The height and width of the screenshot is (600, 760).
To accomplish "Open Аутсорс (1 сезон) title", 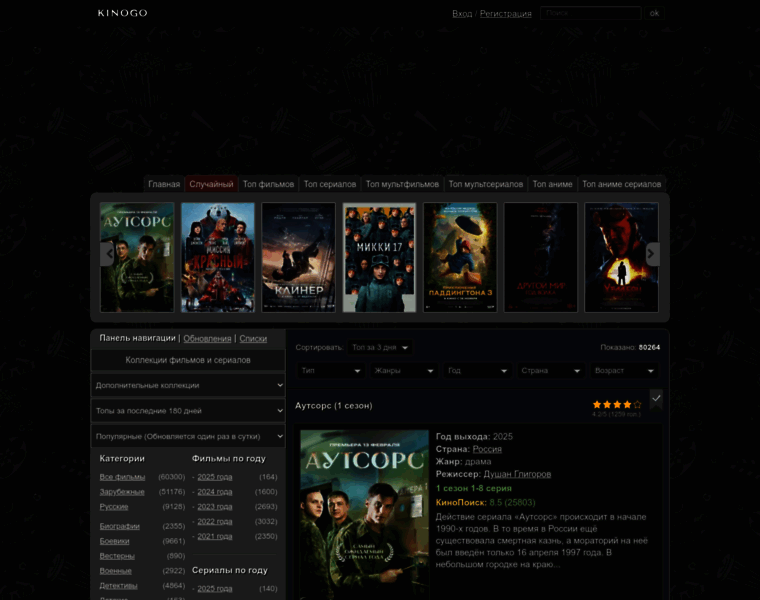I will pos(333,406).
